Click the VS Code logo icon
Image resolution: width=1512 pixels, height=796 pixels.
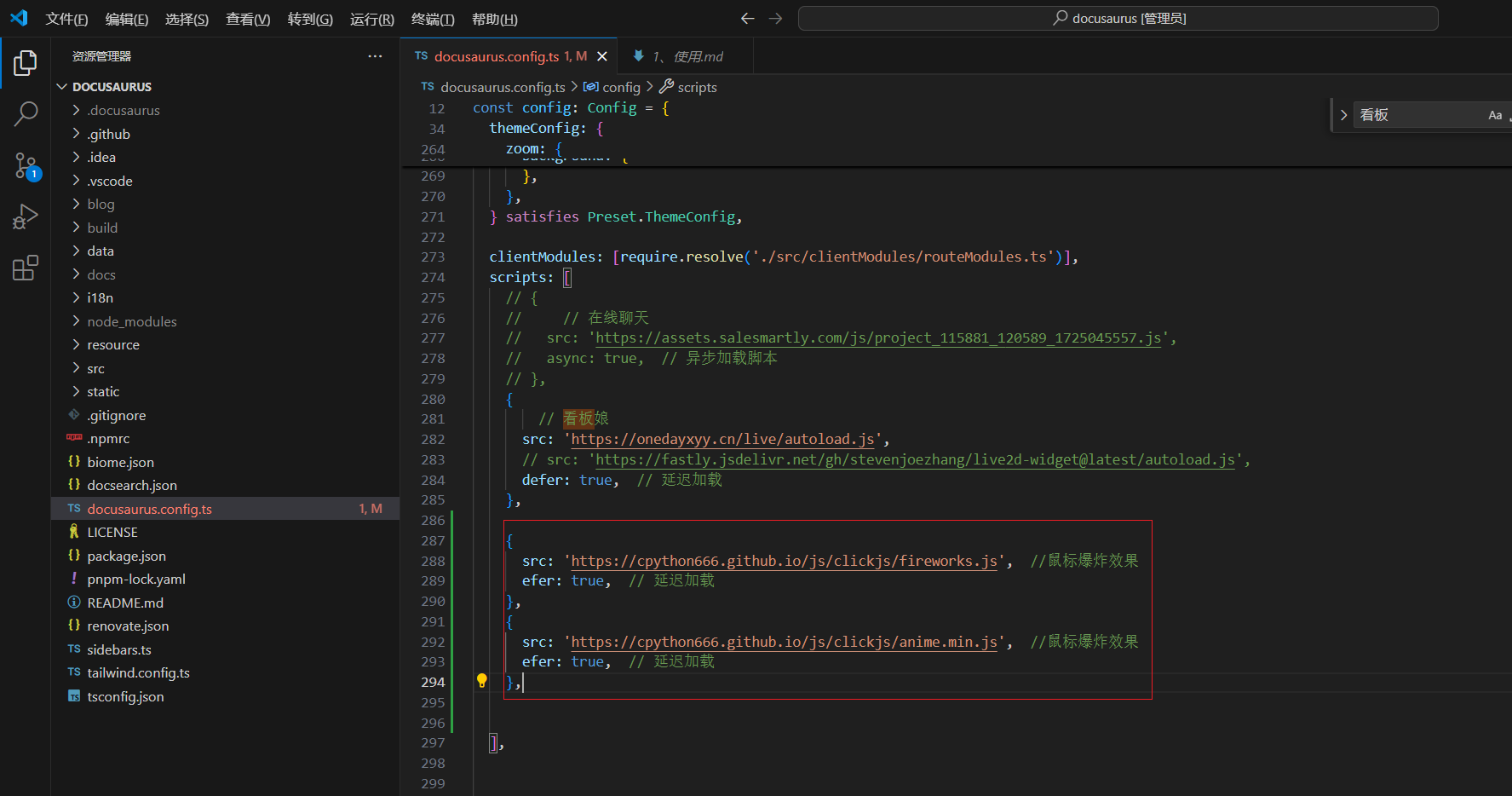(19, 18)
